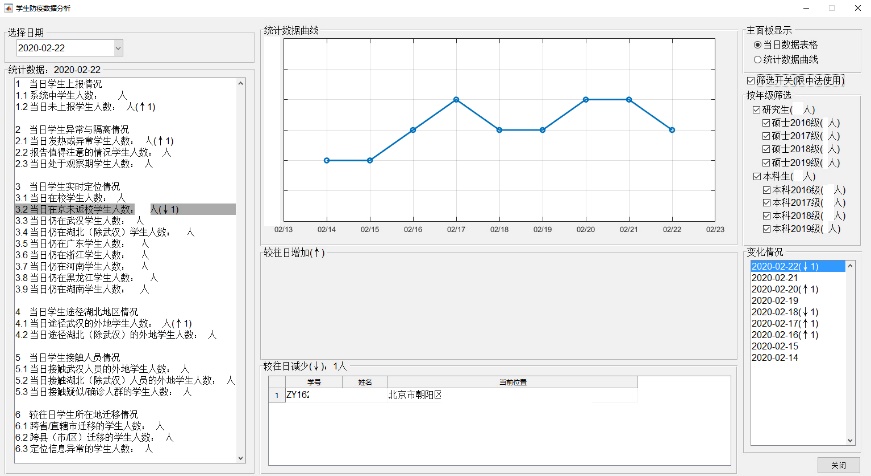
Task: Select 2020-02-14 in the 变化情况 list
Action: click(x=774, y=357)
